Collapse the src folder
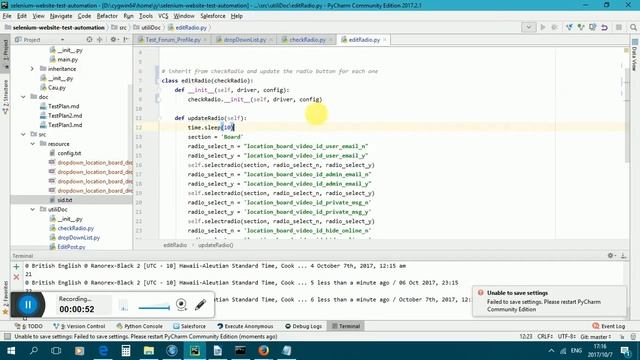This screenshot has width=640, height=360. (x=23, y=134)
